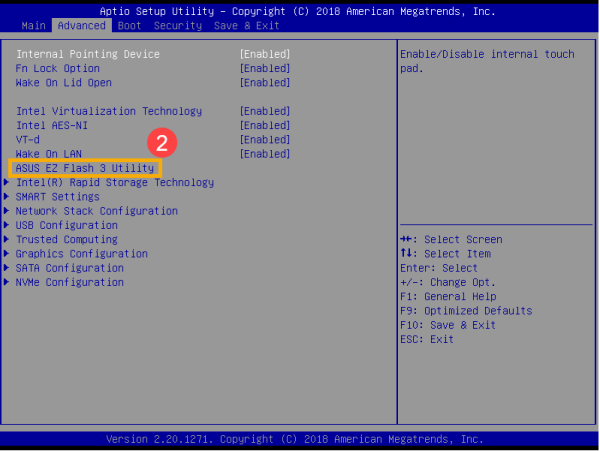This screenshot has width=600, height=451.
Task: Select the VT-d setting
Action: (x=28, y=140)
